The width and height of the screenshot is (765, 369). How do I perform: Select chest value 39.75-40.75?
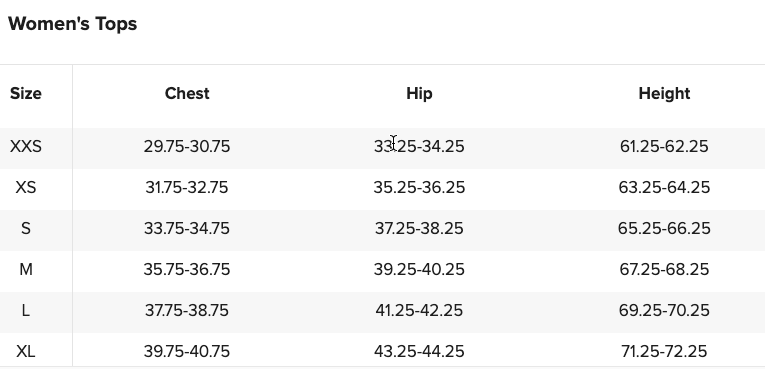(187, 351)
